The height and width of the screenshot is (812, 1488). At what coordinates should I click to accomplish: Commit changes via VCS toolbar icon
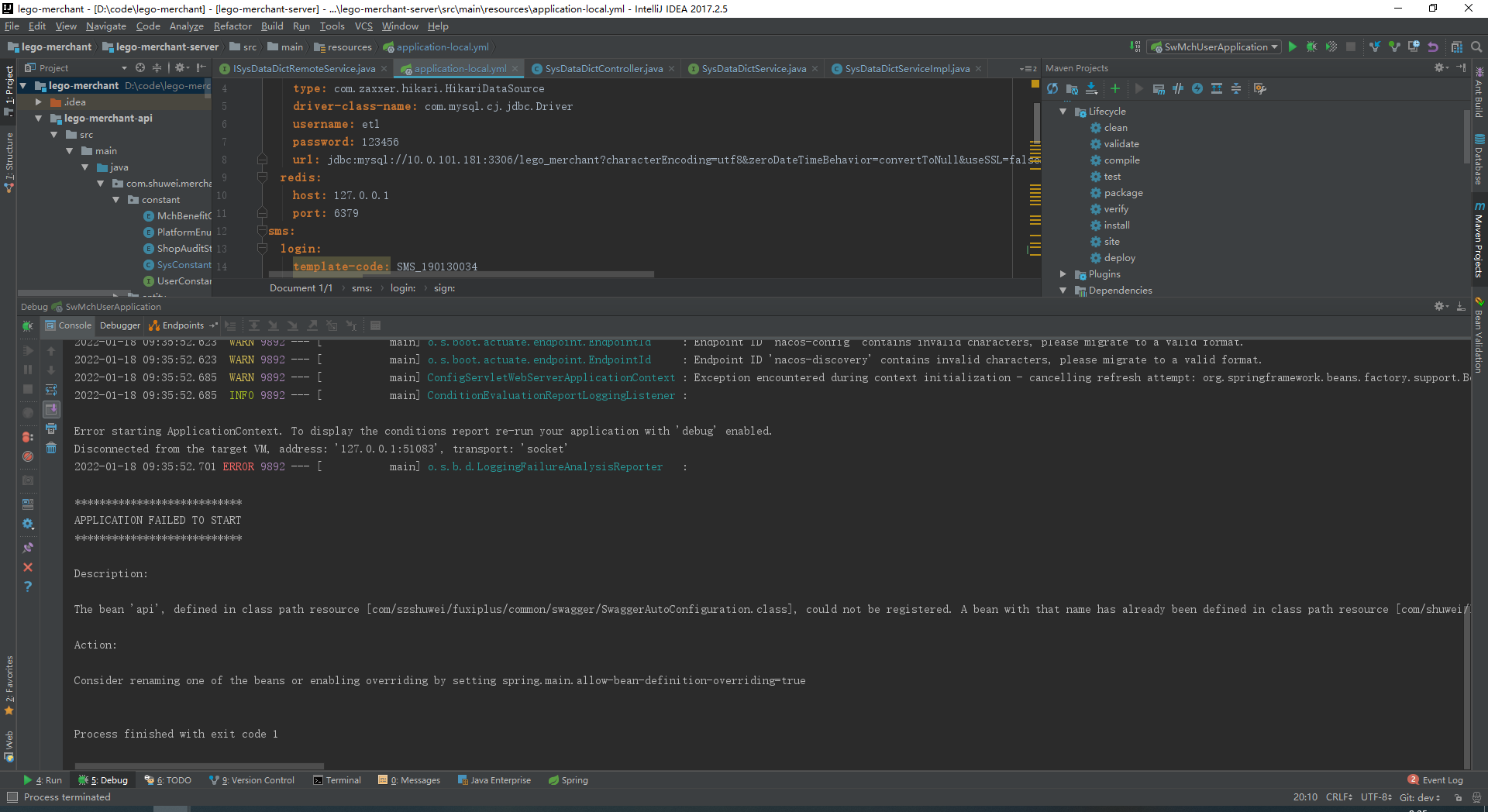click(x=1393, y=46)
